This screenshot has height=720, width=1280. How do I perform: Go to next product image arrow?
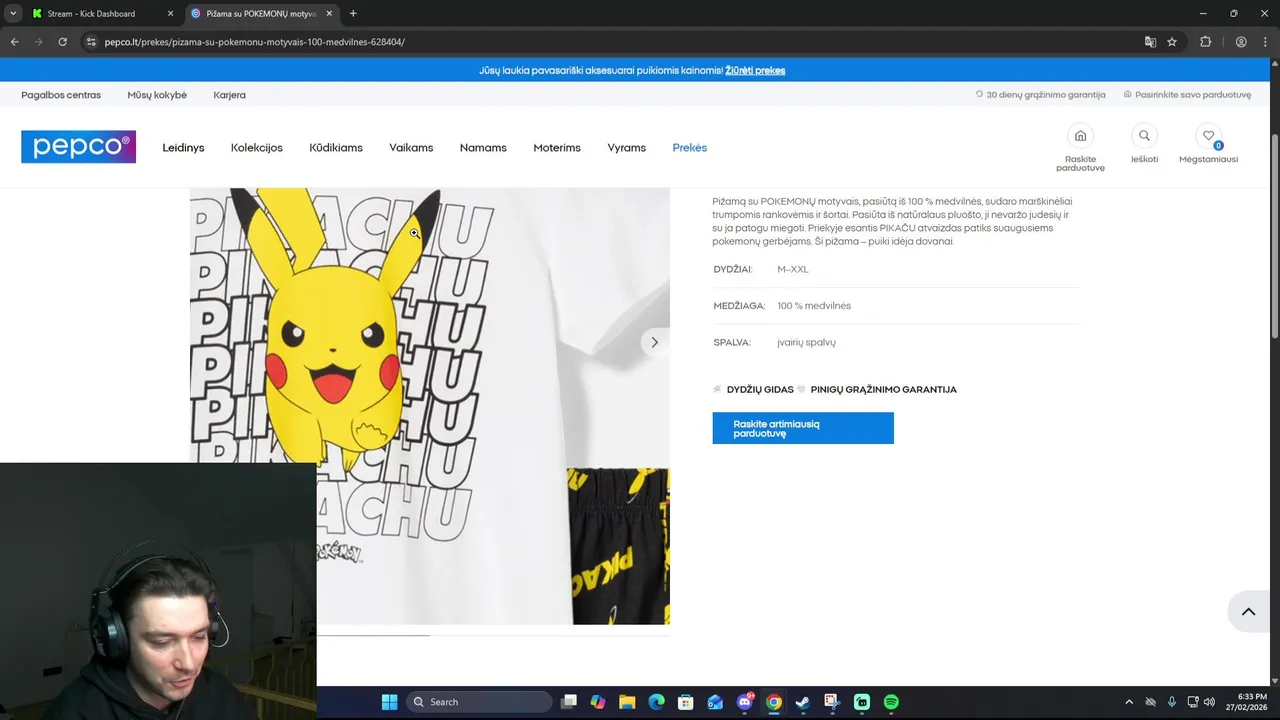(654, 342)
